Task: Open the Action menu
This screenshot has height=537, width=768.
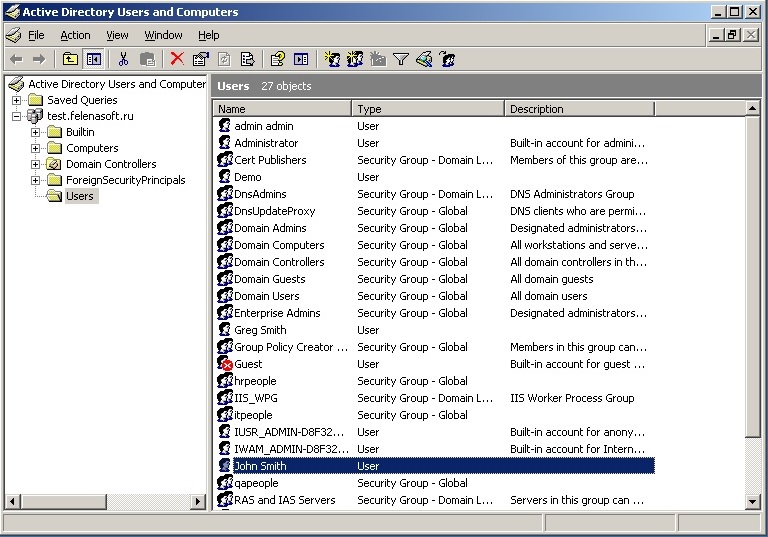Action: click(x=75, y=35)
